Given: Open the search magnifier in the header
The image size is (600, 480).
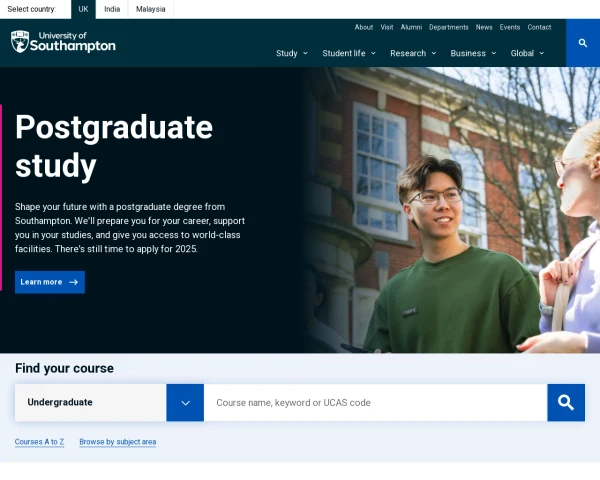Looking at the screenshot, I should 583,43.
